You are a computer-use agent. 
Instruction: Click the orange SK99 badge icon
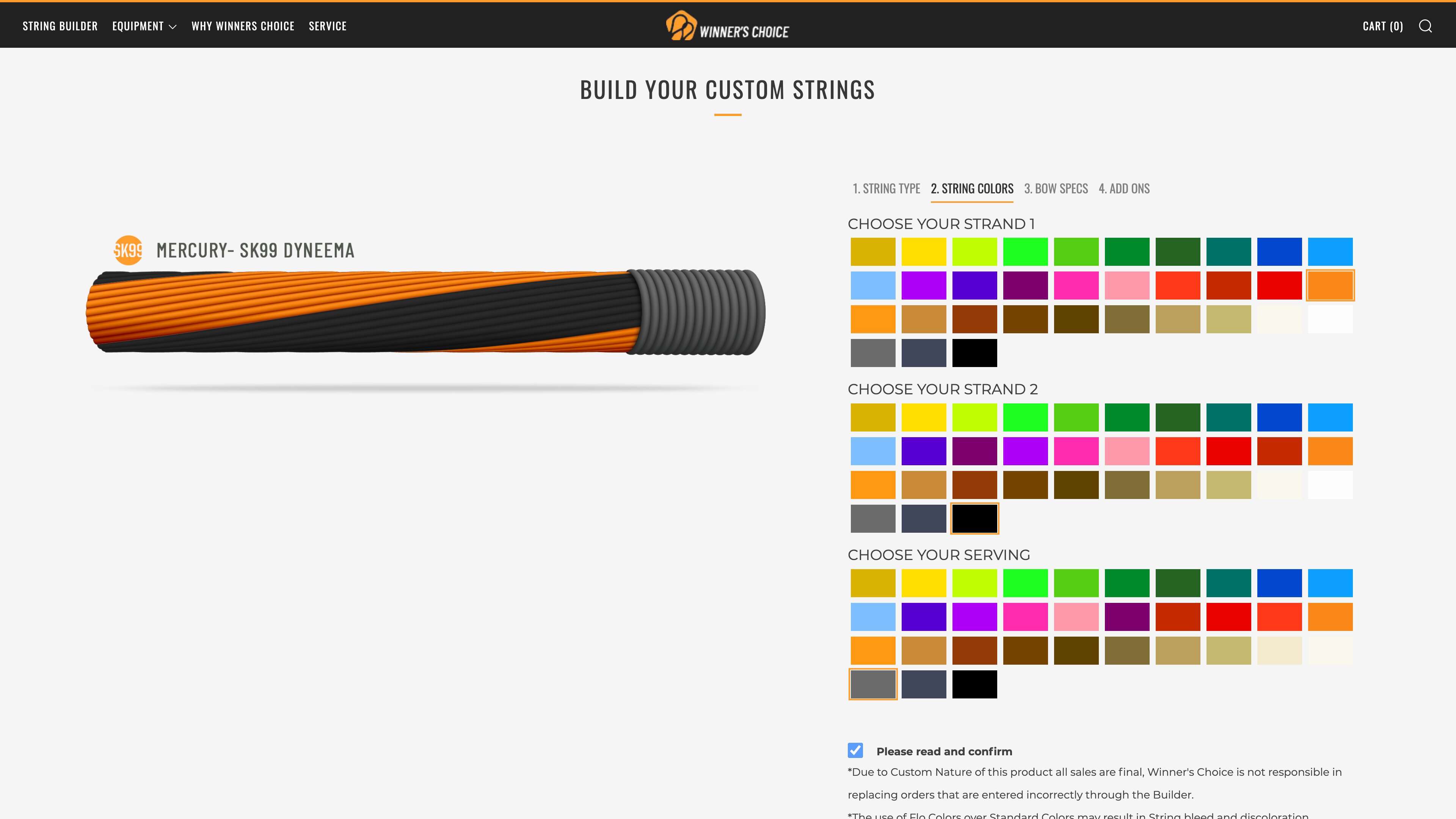tap(128, 250)
